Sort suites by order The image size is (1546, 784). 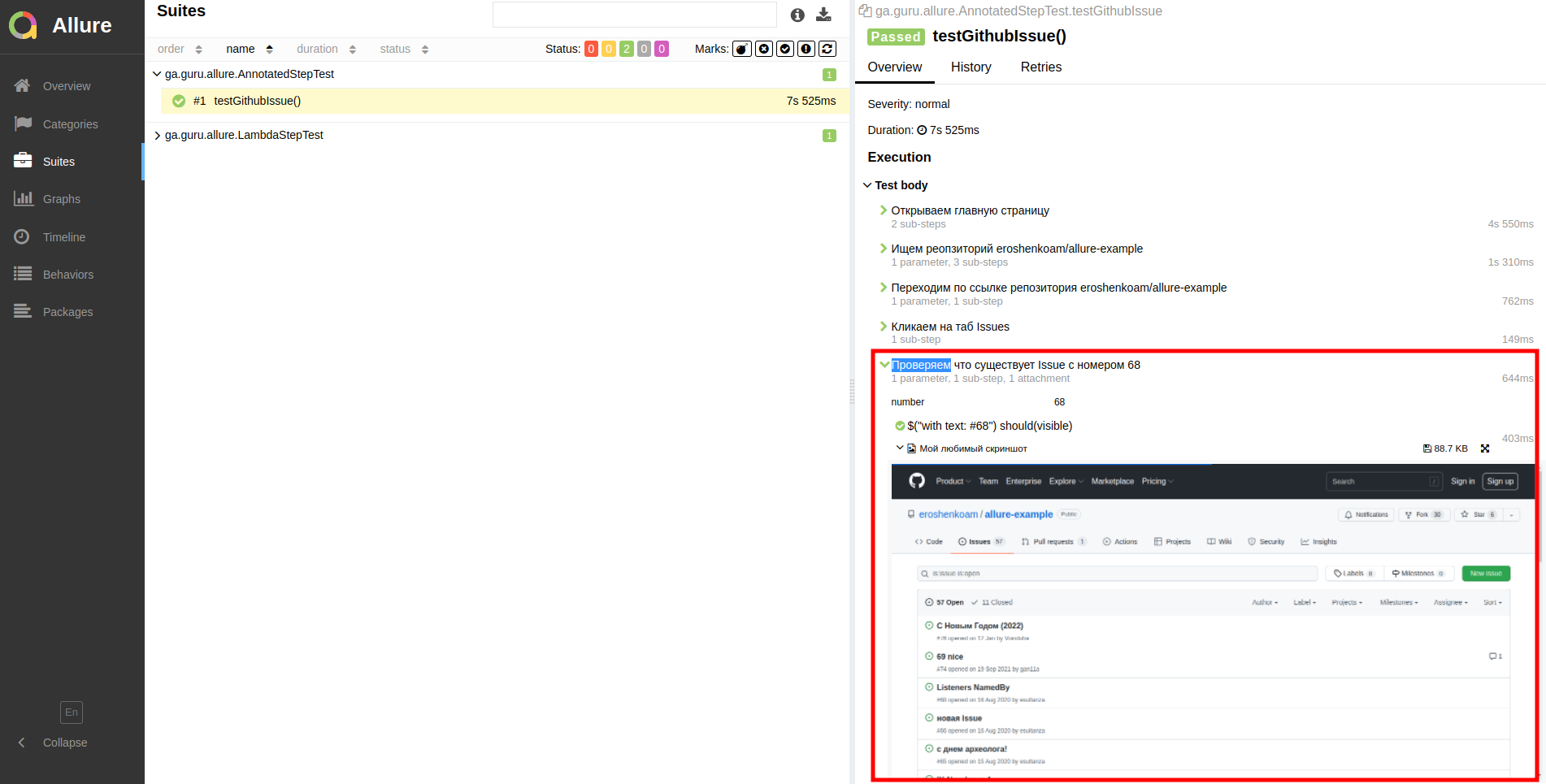point(180,49)
